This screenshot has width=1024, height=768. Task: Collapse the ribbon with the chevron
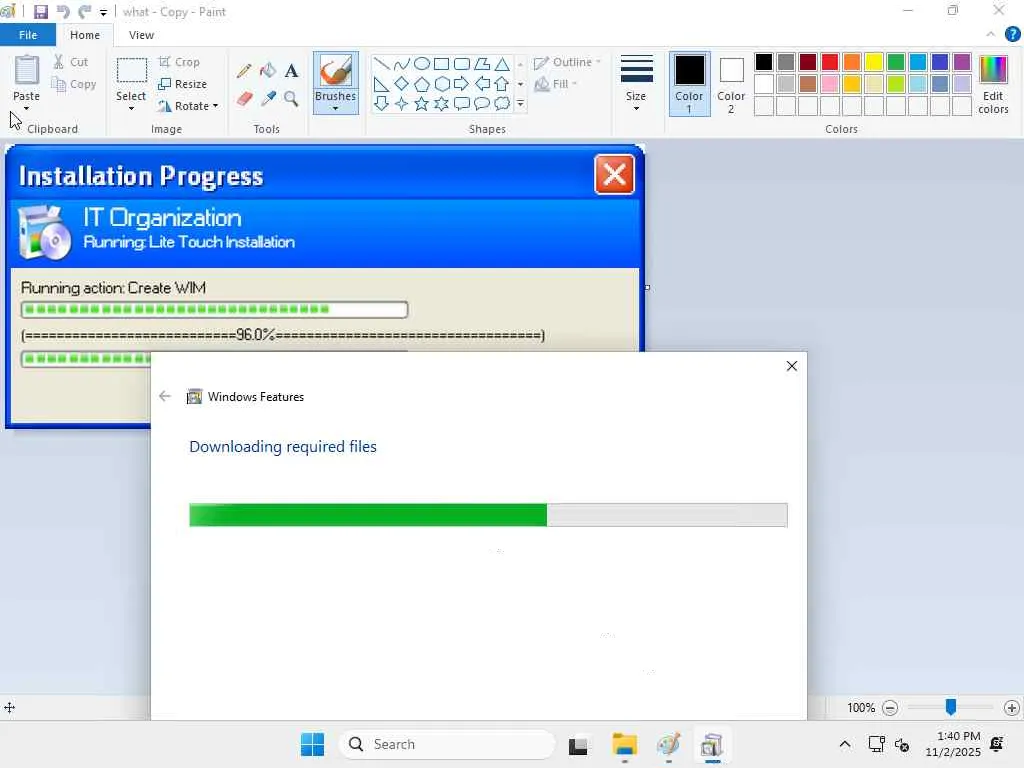click(991, 35)
